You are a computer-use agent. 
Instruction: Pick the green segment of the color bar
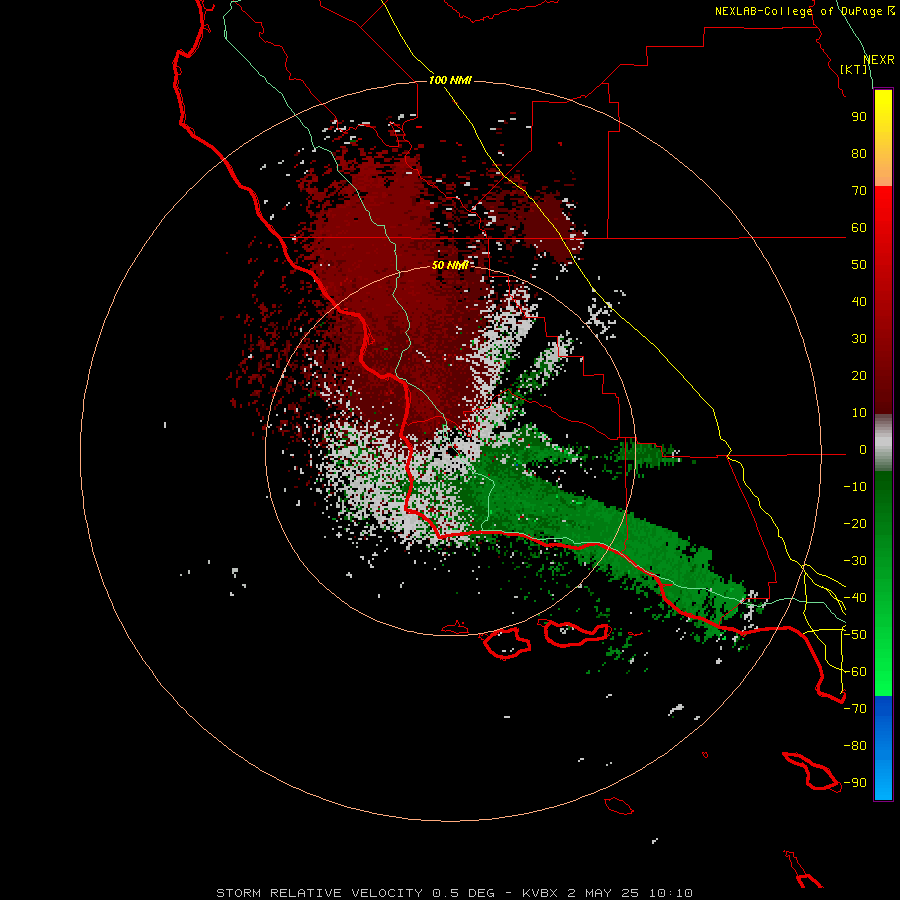point(883,583)
